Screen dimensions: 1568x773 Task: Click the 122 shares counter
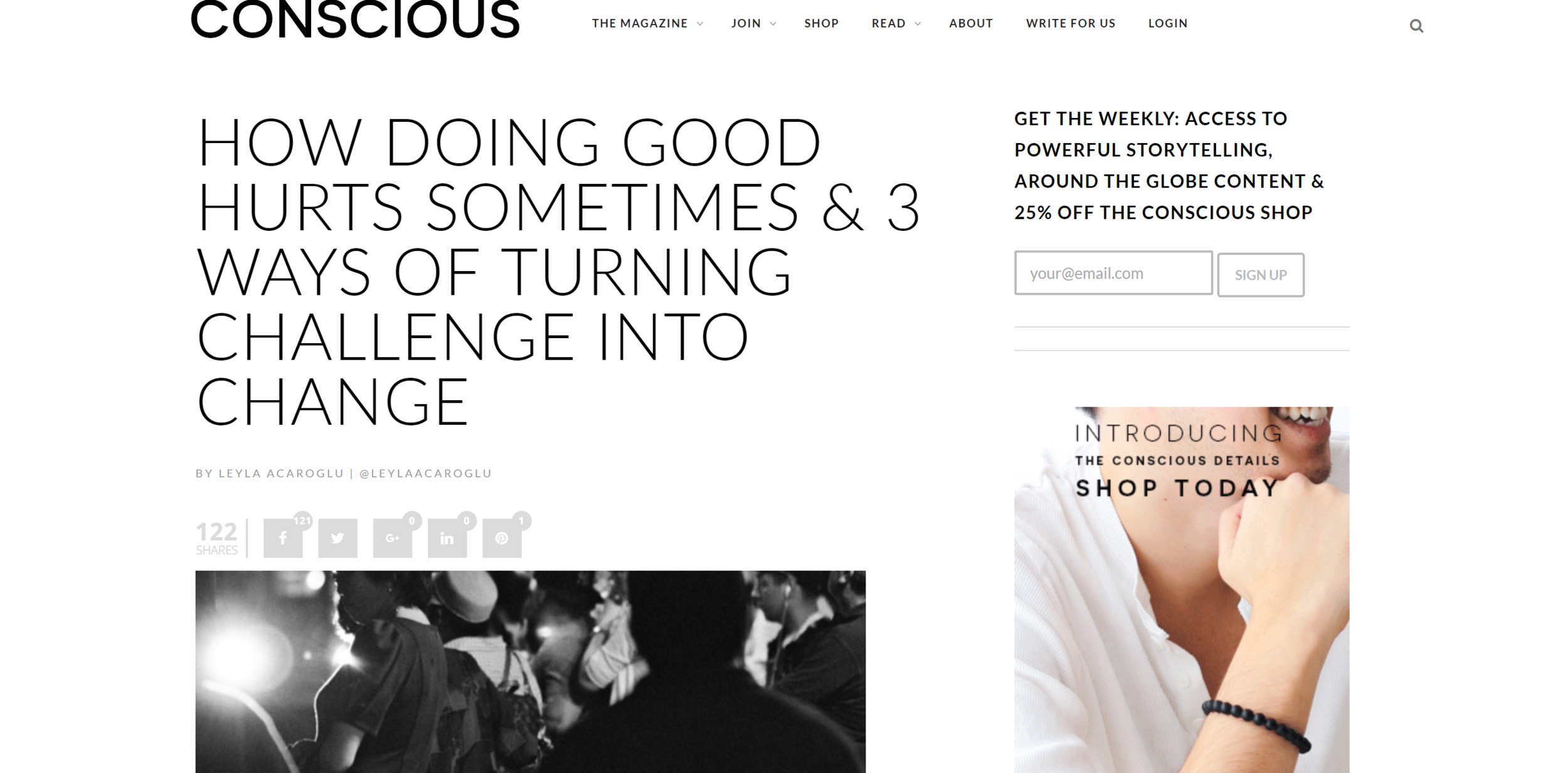(x=216, y=538)
